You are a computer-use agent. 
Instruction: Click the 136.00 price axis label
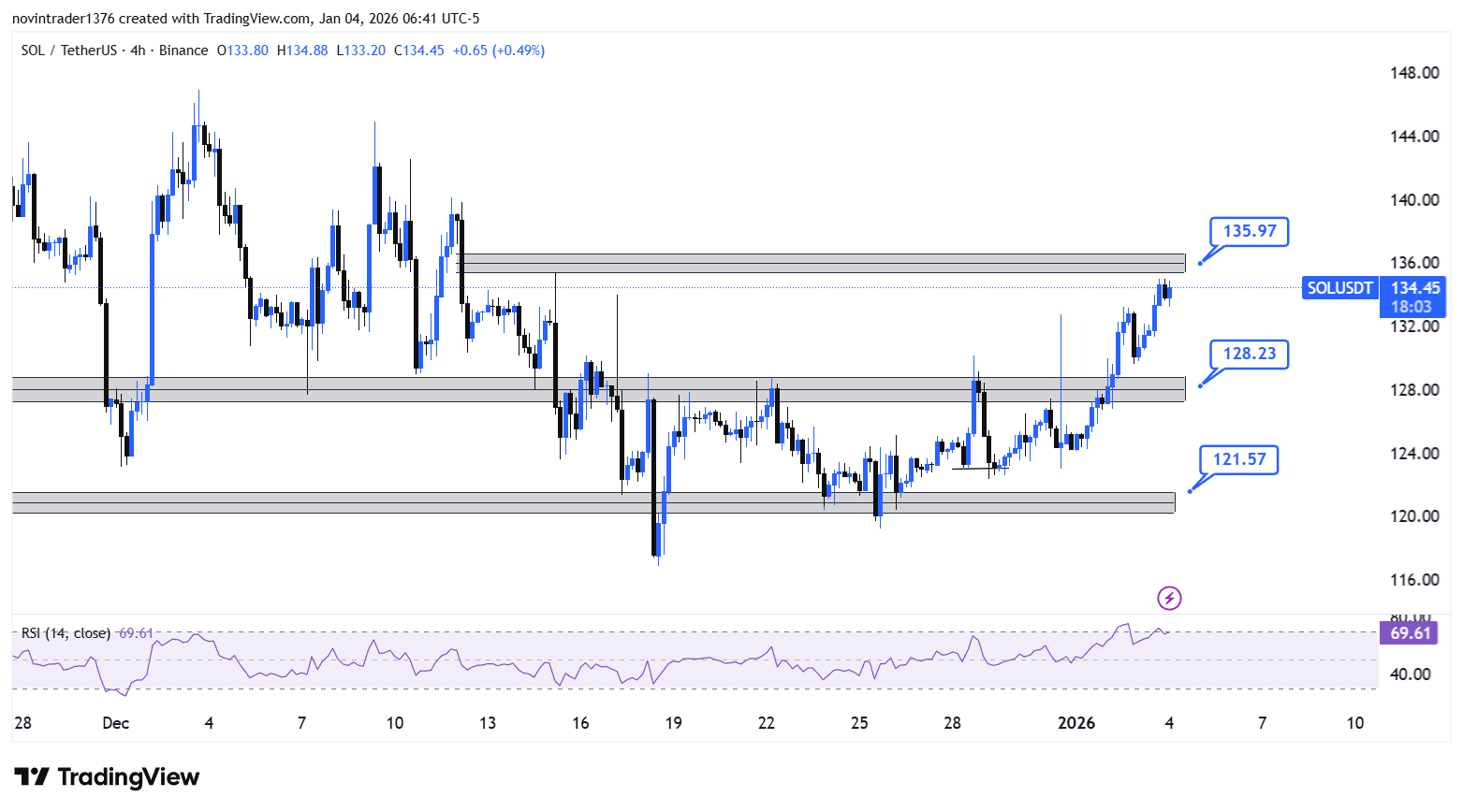pos(1414,263)
